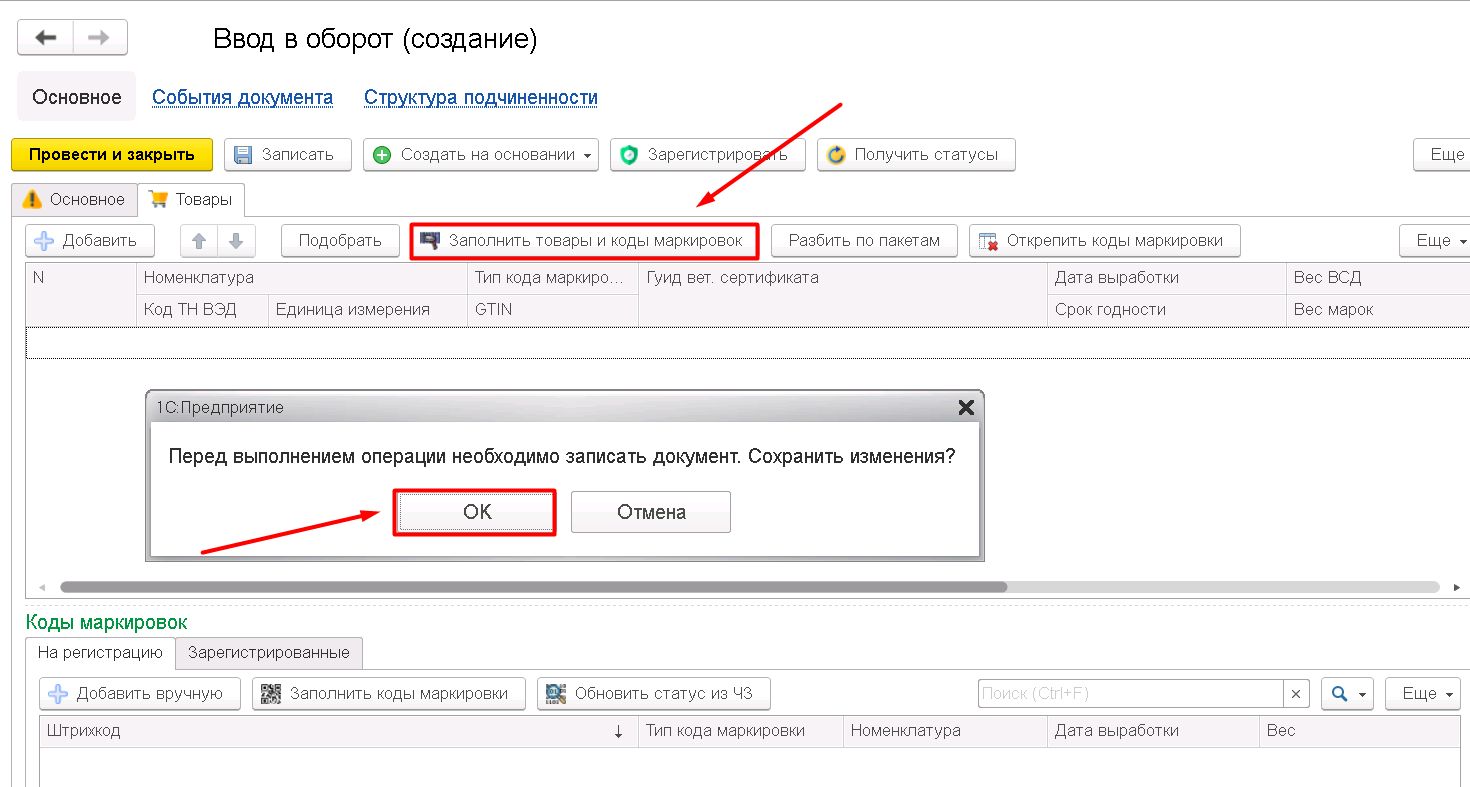The width and height of the screenshot is (1470, 787).
Task: Click Открепить коды маркировки button
Action: (x=1104, y=241)
